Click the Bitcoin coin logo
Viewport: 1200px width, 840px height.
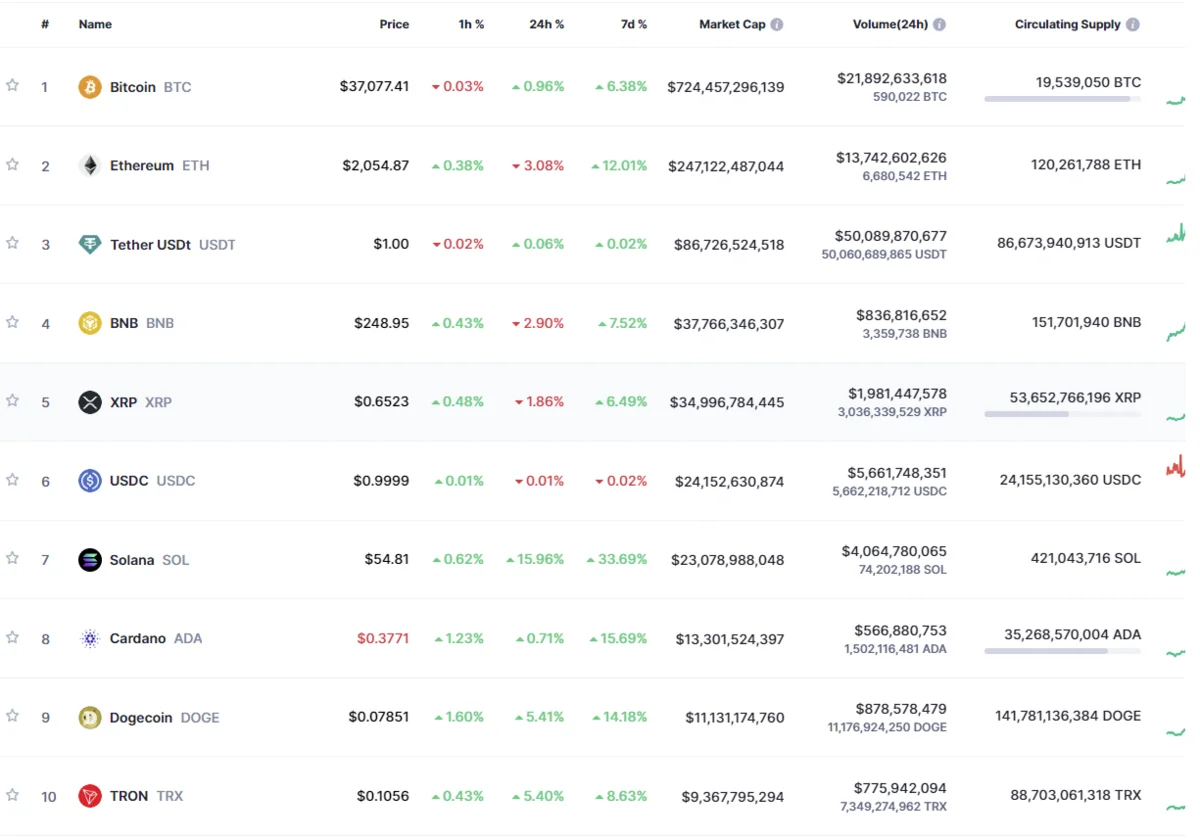tap(90, 87)
